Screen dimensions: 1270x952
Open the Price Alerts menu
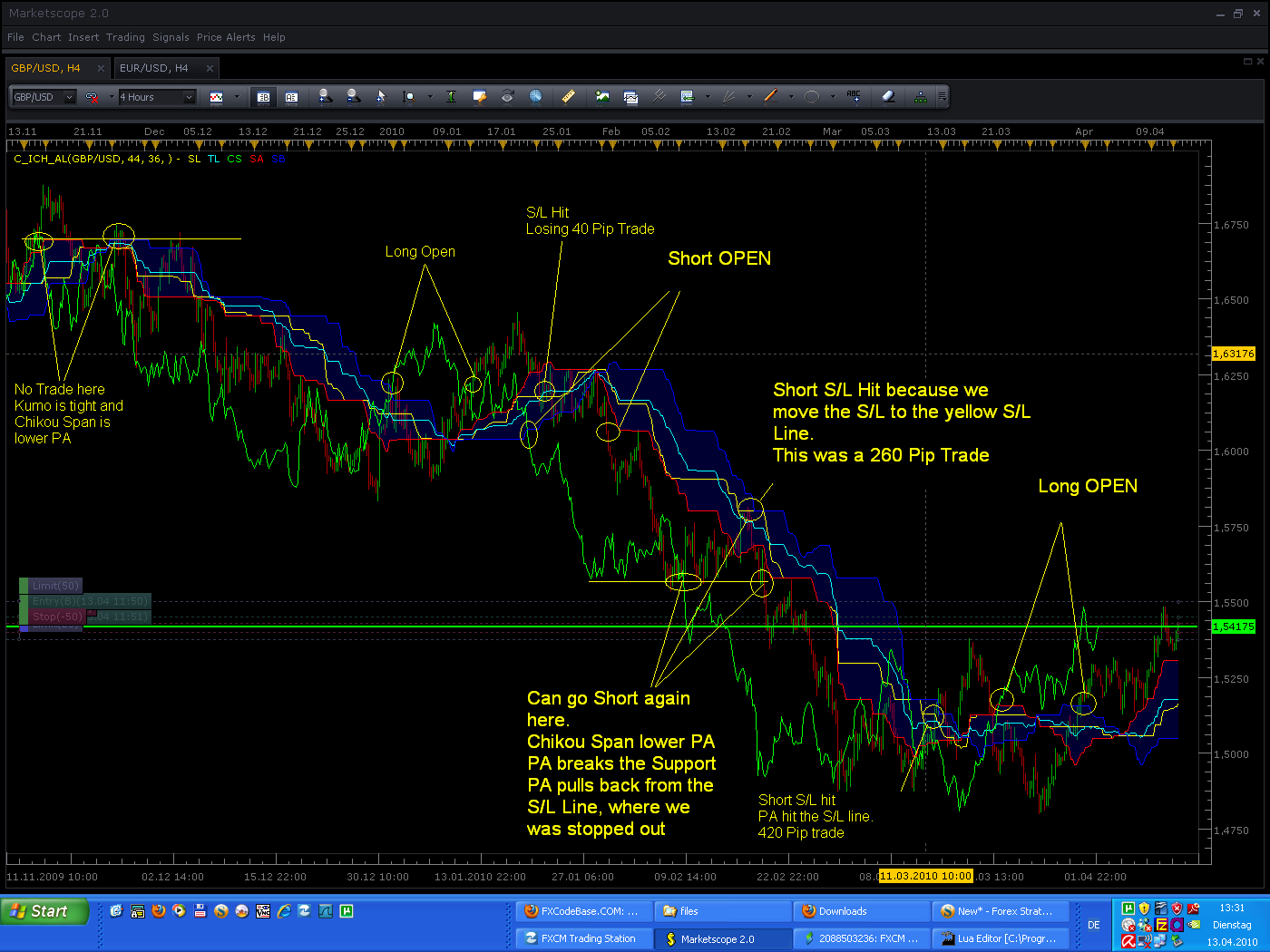[x=226, y=37]
